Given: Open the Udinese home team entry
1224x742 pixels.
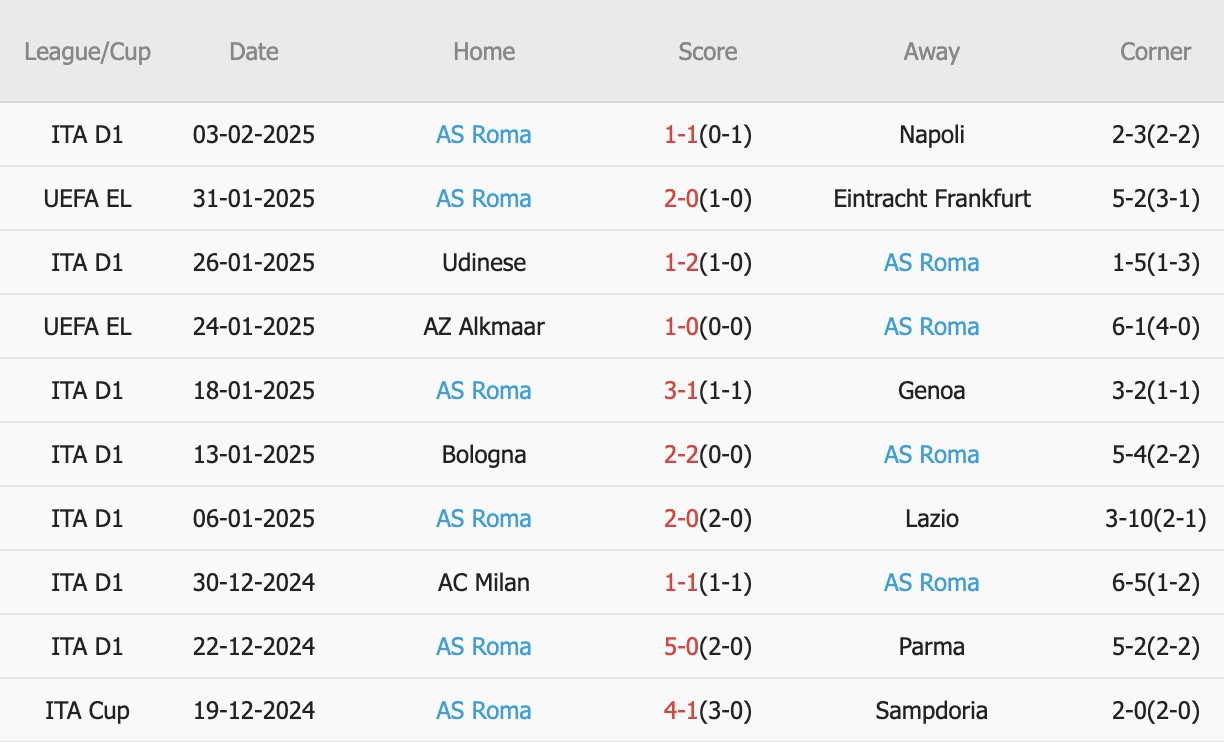Looking at the screenshot, I should tap(484, 263).
